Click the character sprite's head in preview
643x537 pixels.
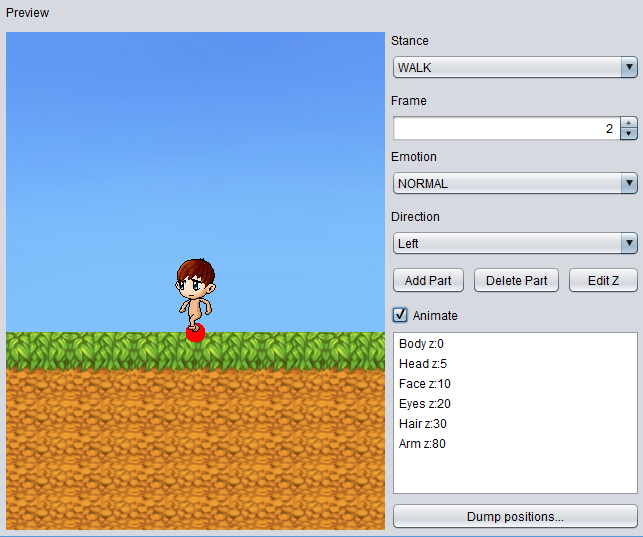click(x=196, y=278)
